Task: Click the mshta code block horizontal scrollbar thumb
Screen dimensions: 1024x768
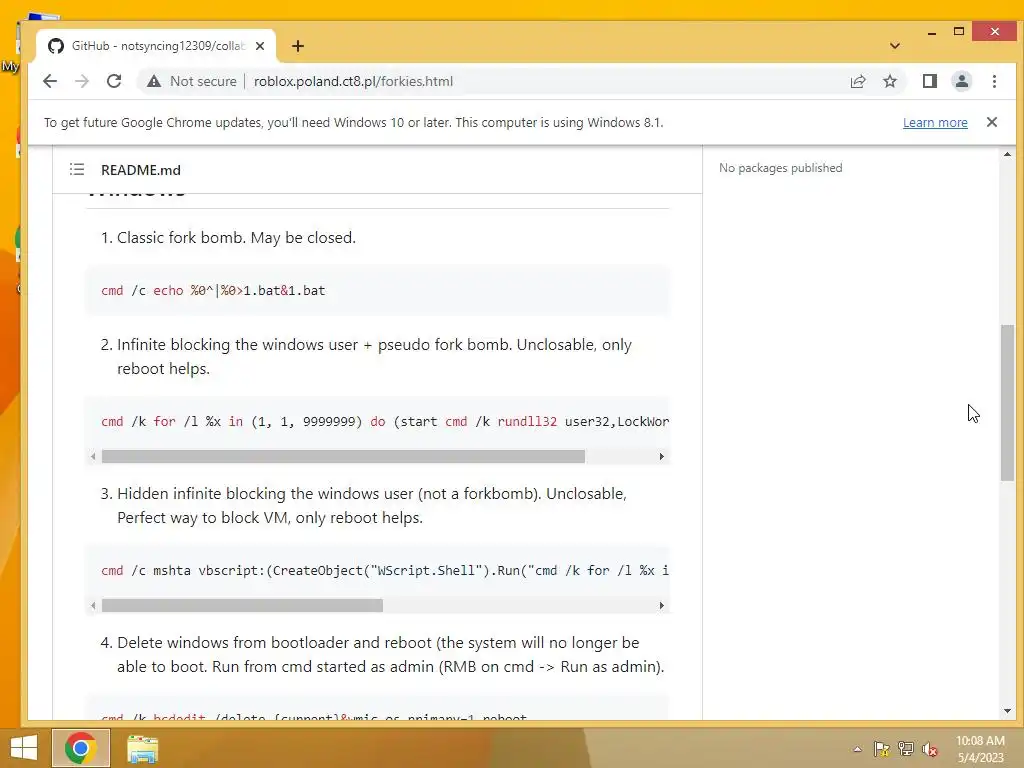Action: coord(242,605)
